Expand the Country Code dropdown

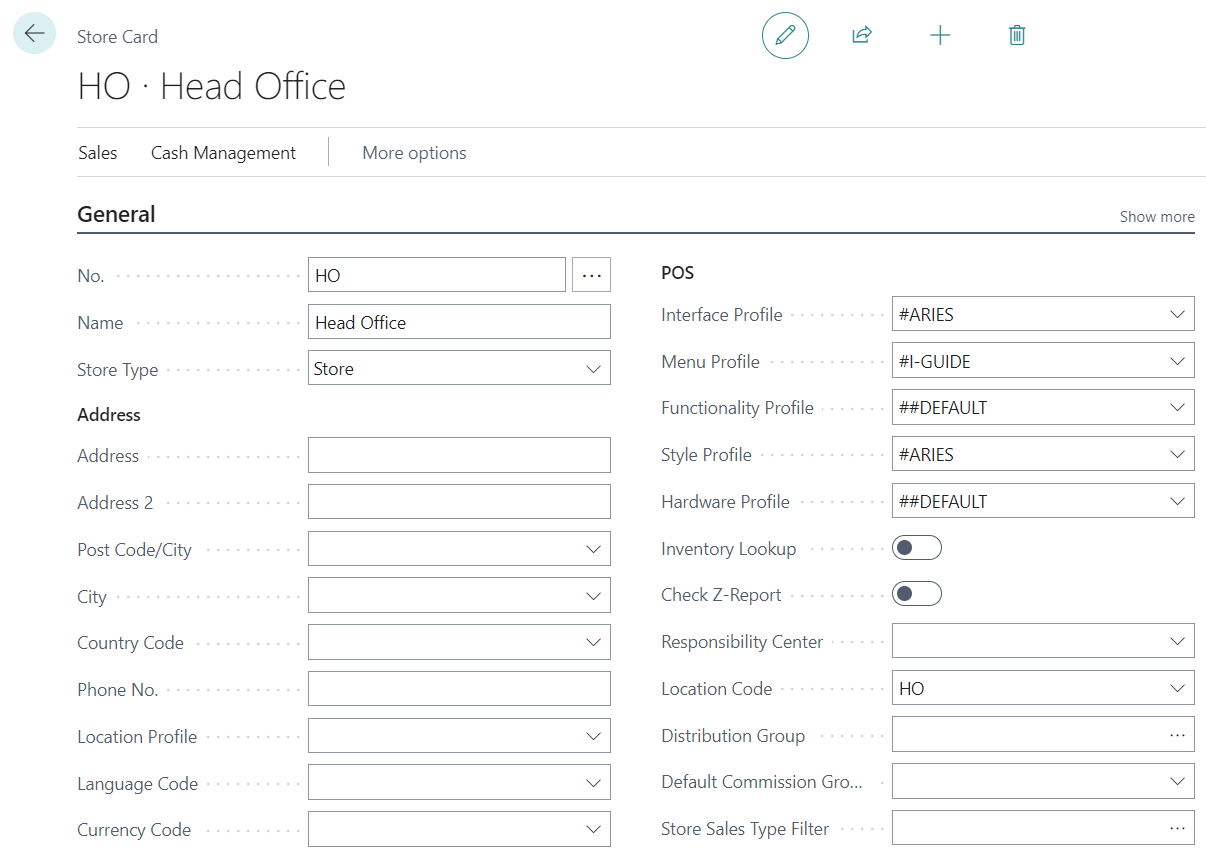594,642
